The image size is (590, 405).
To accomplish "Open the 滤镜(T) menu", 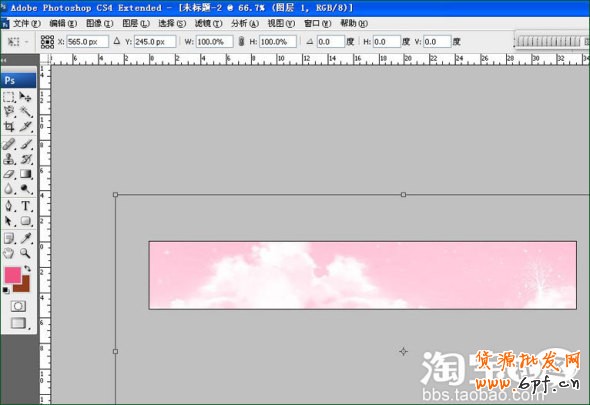I will pos(208,23).
